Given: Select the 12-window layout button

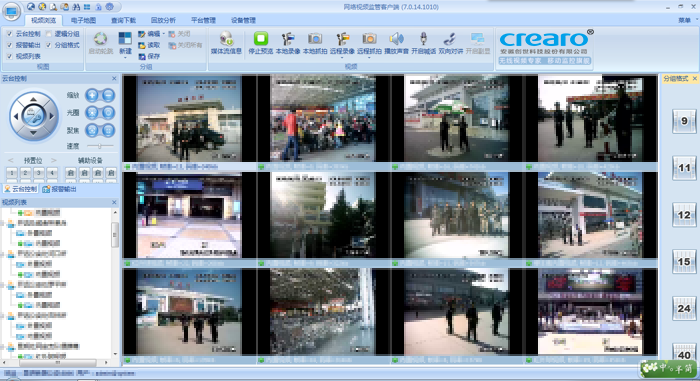Looking at the screenshot, I should click(684, 215).
